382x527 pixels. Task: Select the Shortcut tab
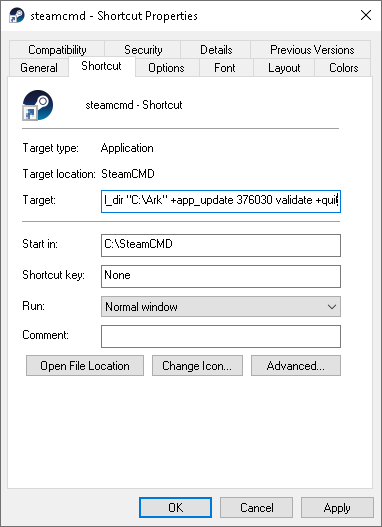point(101,66)
